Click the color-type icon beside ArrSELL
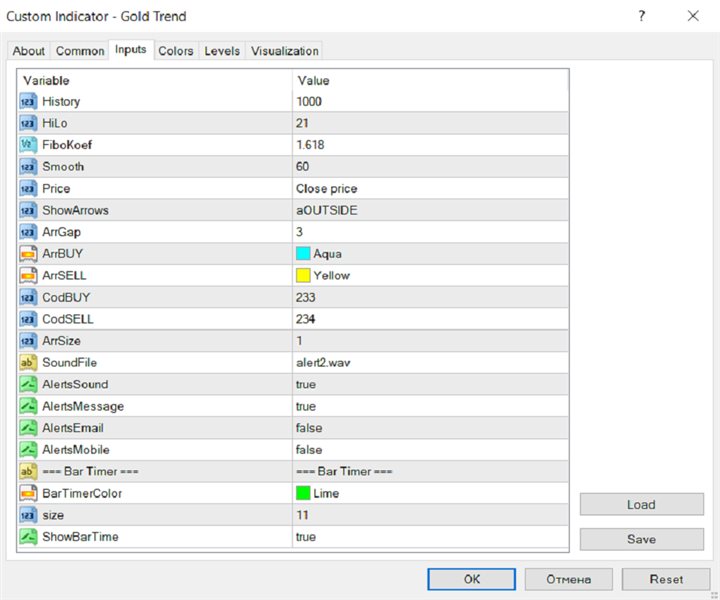This screenshot has height=600, width=720. pyautogui.click(x=28, y=275)
